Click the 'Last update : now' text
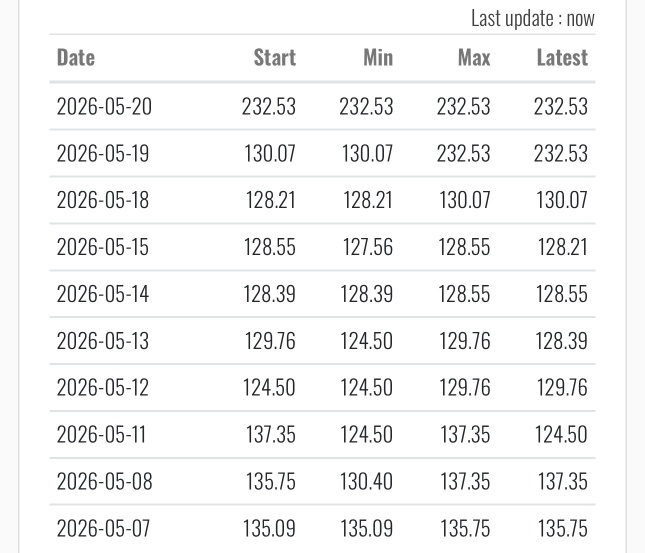This screenshot has width=645, height=553. tap(533, 19)
